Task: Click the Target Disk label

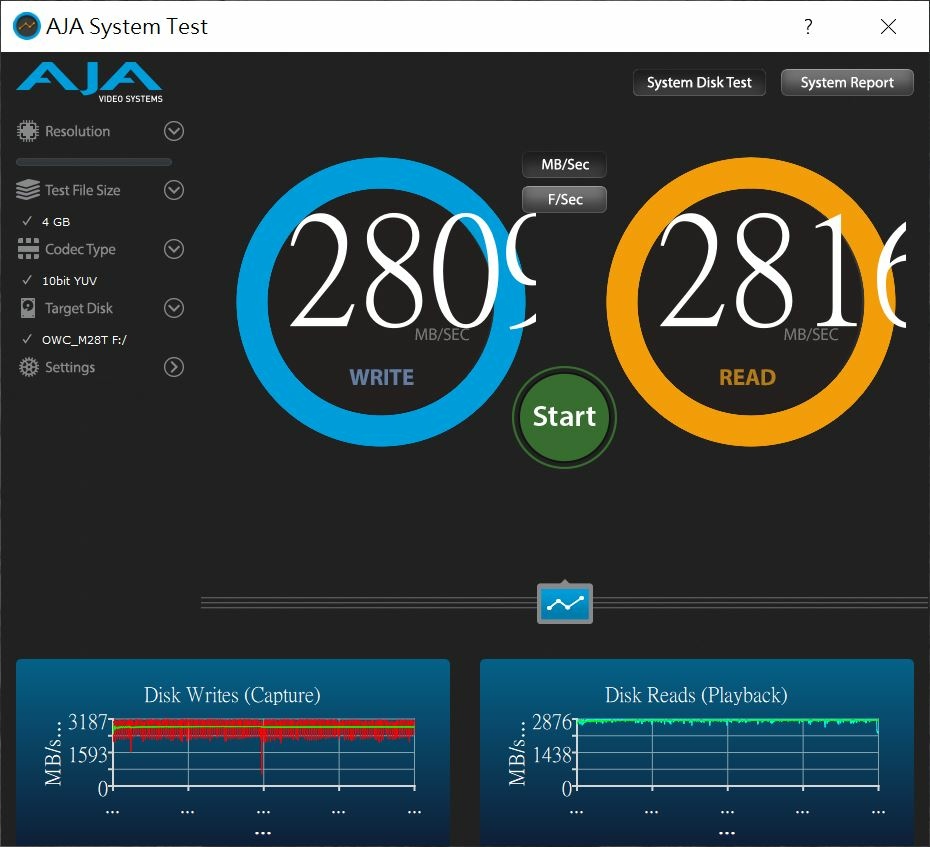Action: coord(79,308)
